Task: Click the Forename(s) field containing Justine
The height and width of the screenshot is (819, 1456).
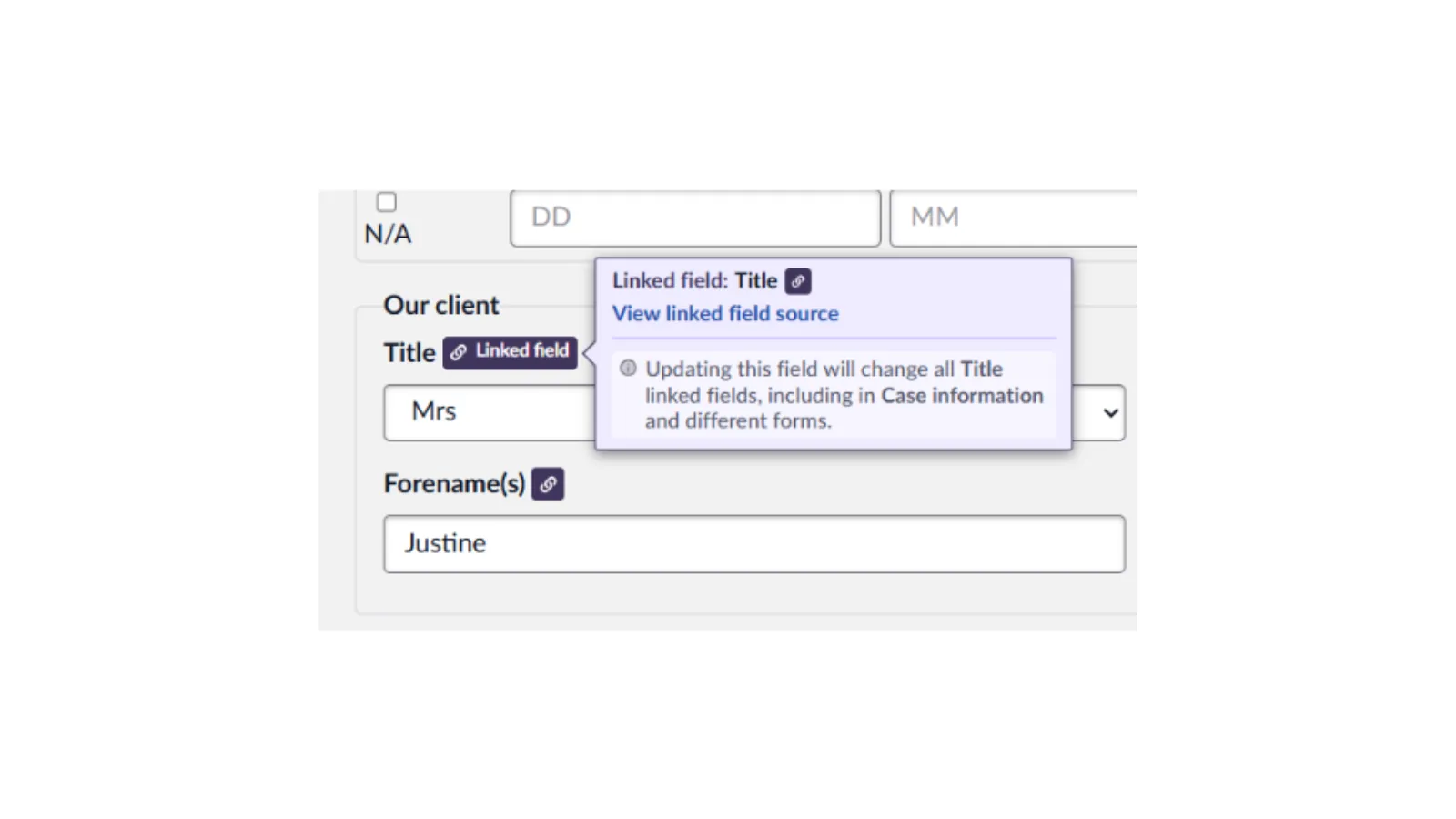Action: pyautogui.click(x=754, y=544)
